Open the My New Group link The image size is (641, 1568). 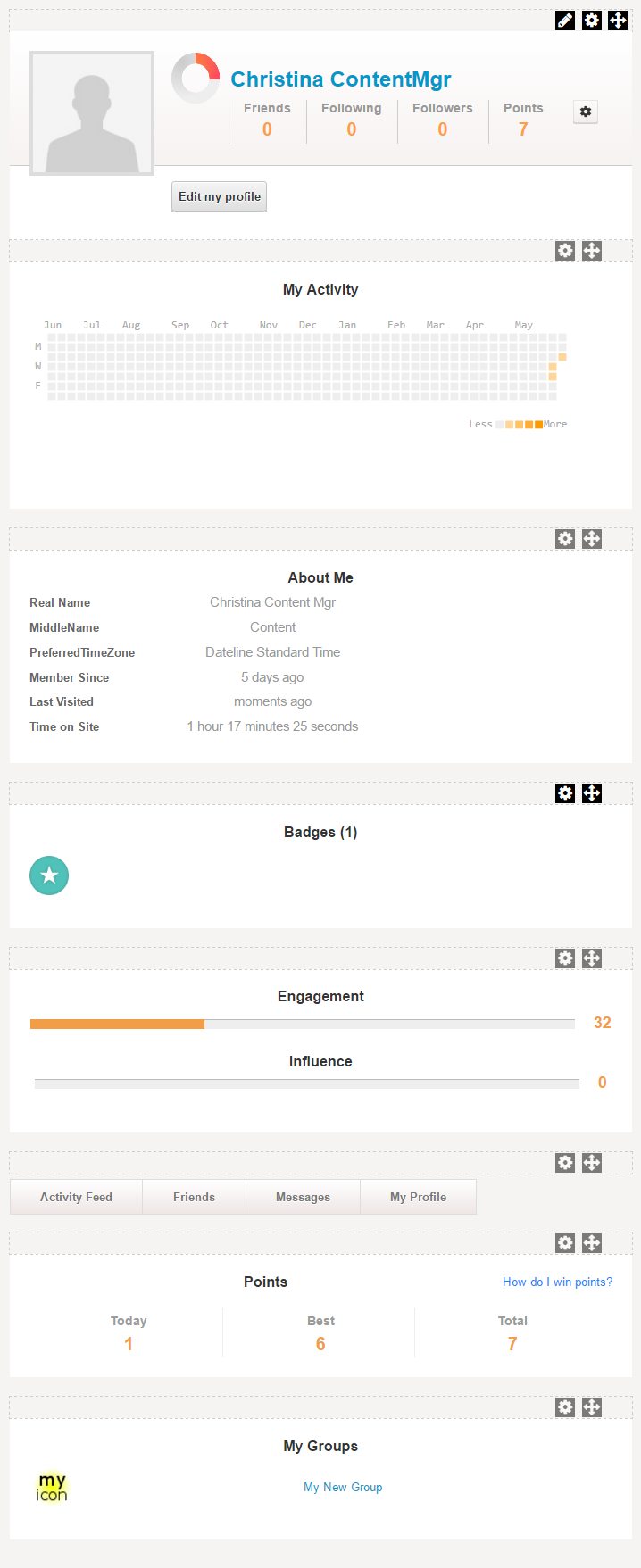(343, 1487)
